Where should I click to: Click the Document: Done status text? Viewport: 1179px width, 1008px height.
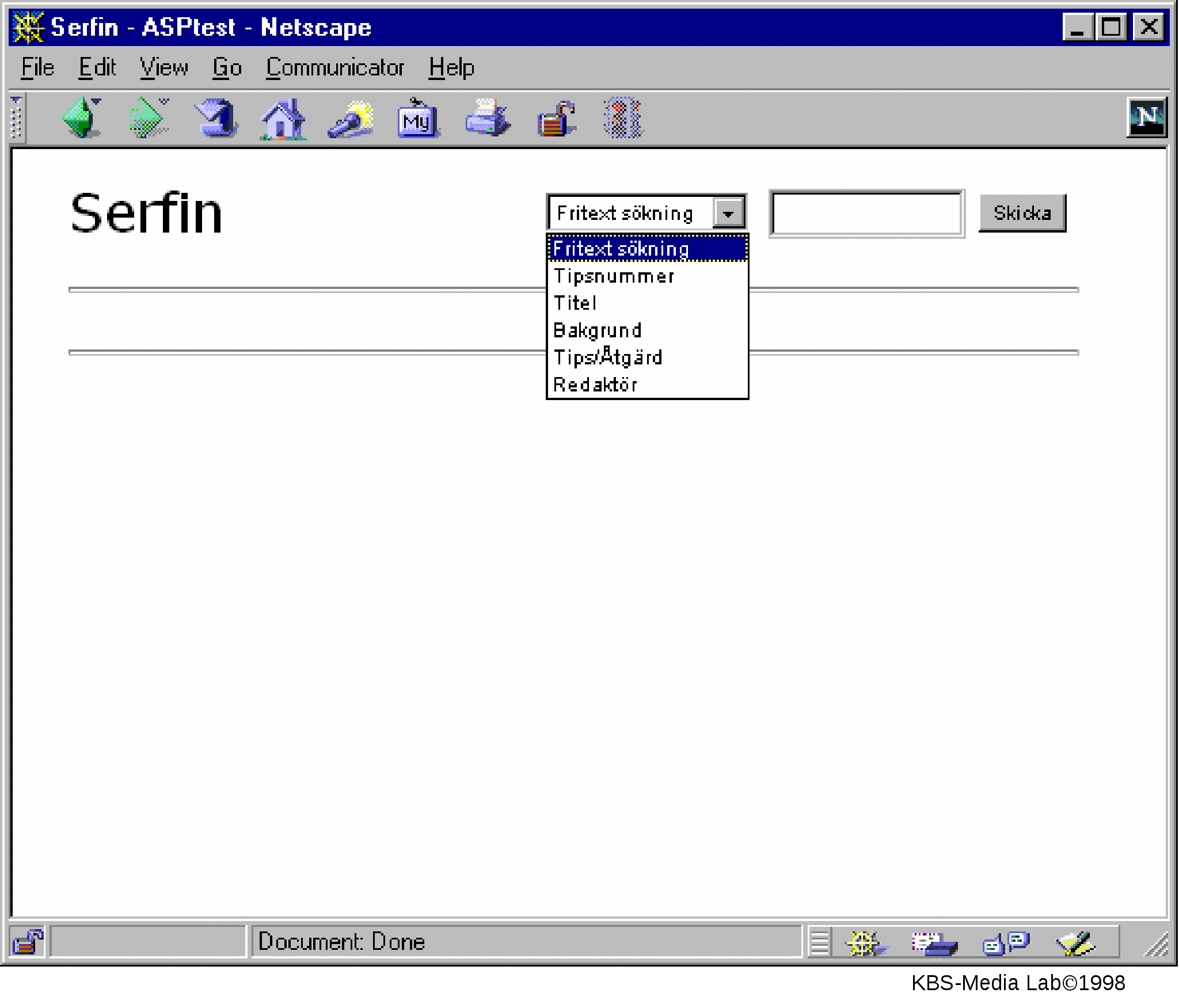342,942
